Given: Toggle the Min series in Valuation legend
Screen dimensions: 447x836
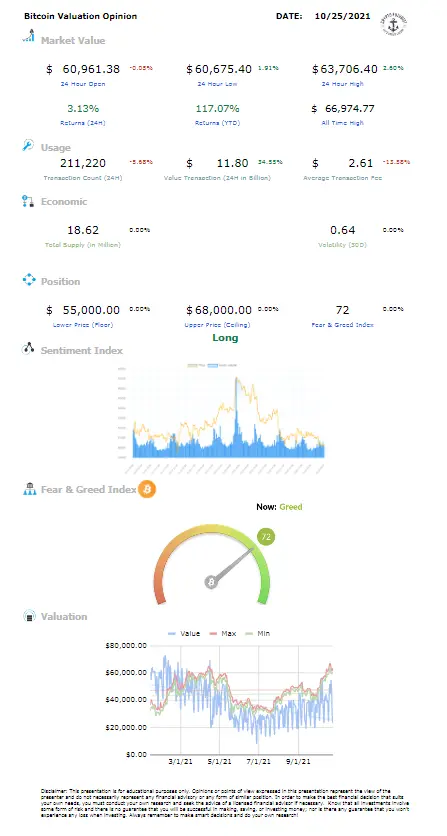Looking at the screenshot, I should (259, 633).
